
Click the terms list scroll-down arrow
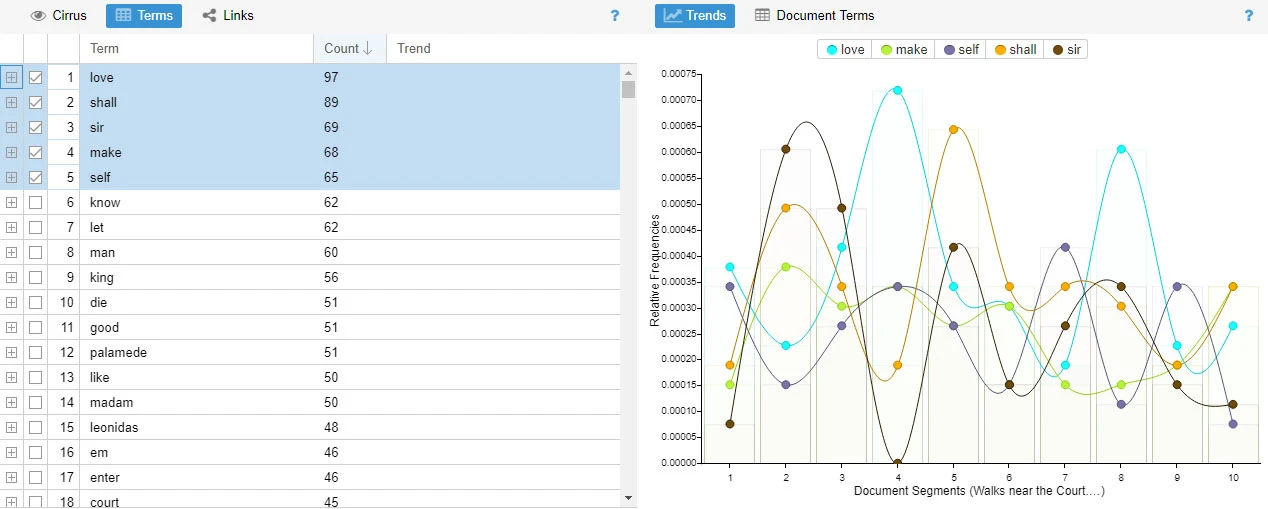(x=628, y=497)
